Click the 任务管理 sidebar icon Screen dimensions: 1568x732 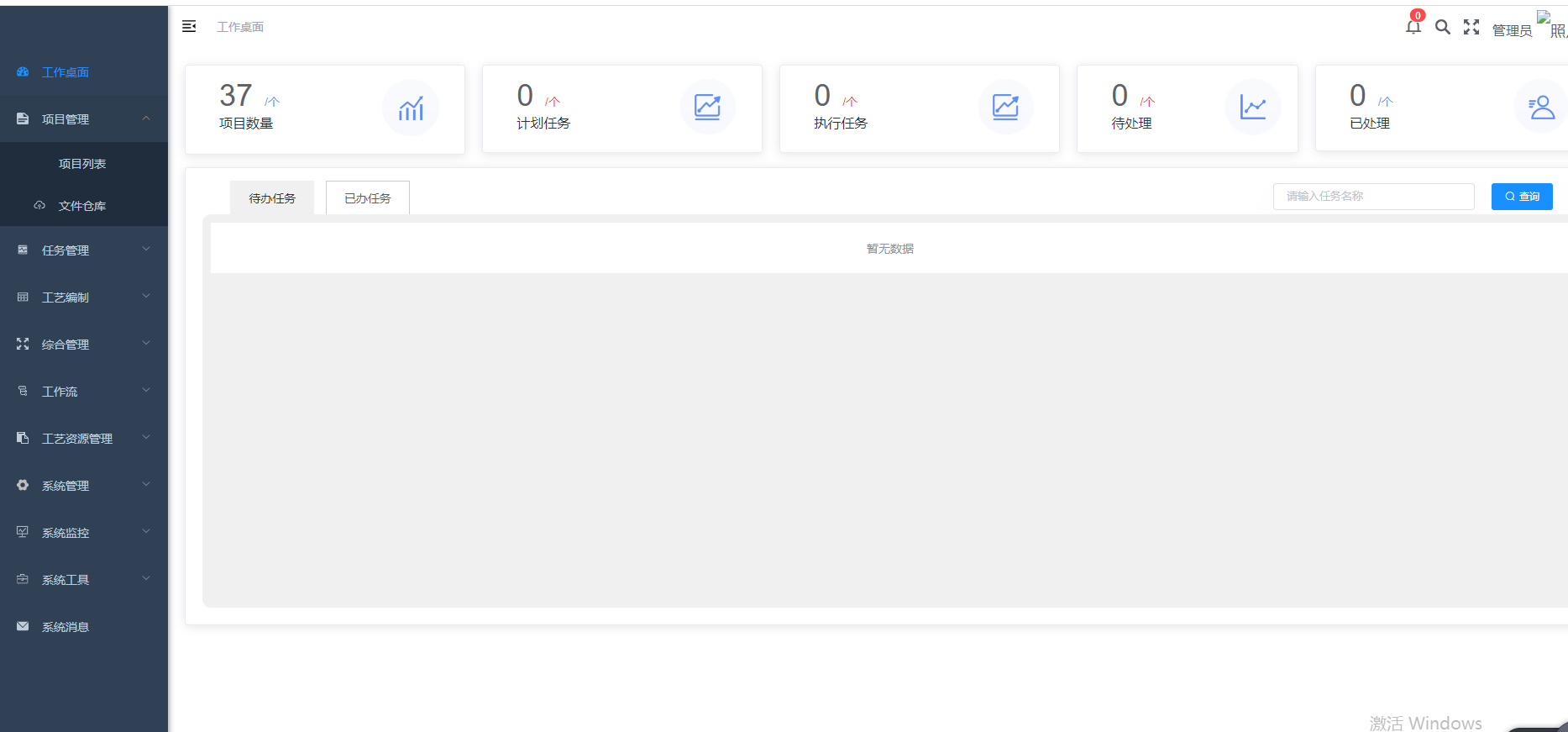(23, 250)
